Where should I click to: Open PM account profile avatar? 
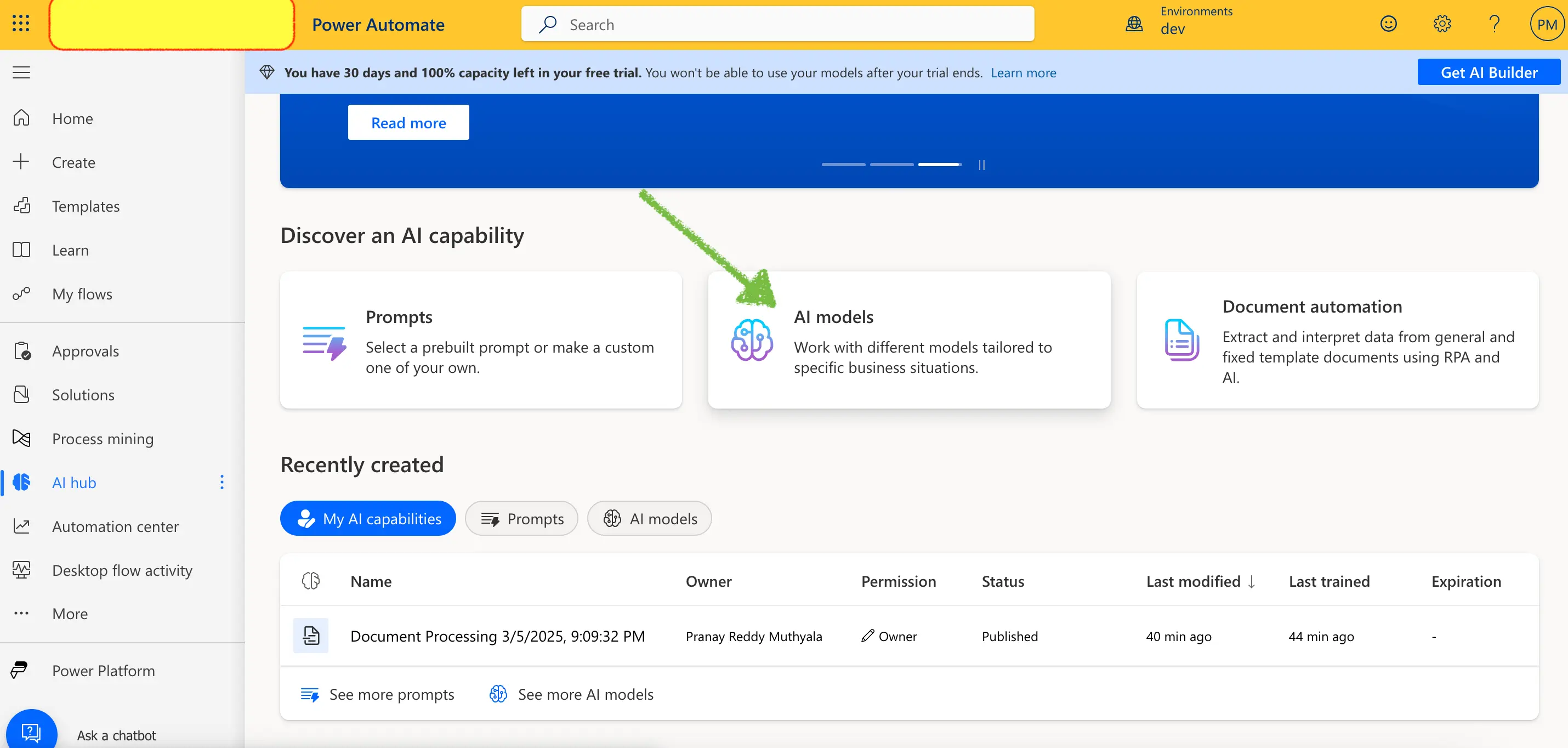click(1547, 24)
